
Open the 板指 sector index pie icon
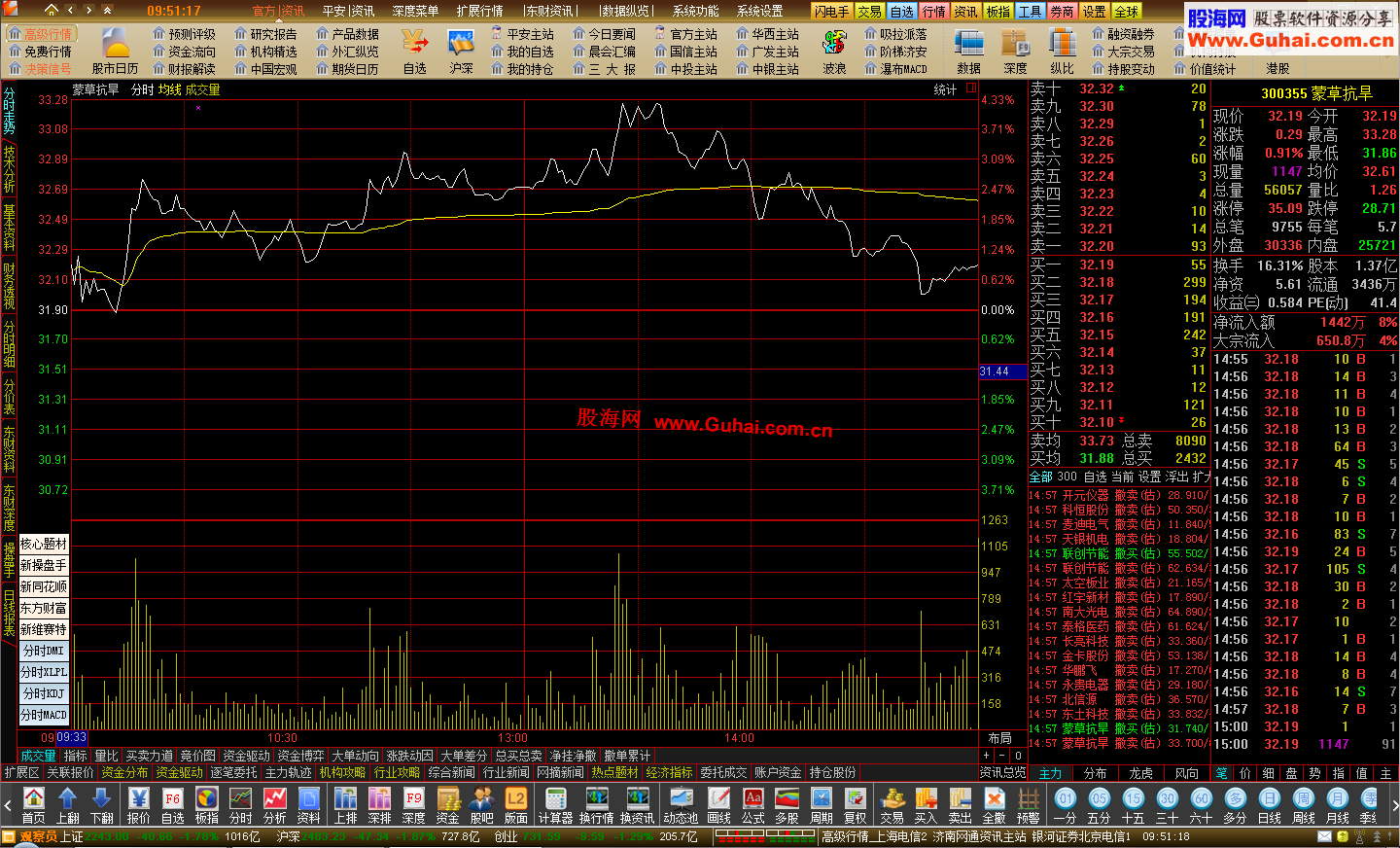point(207,805)
